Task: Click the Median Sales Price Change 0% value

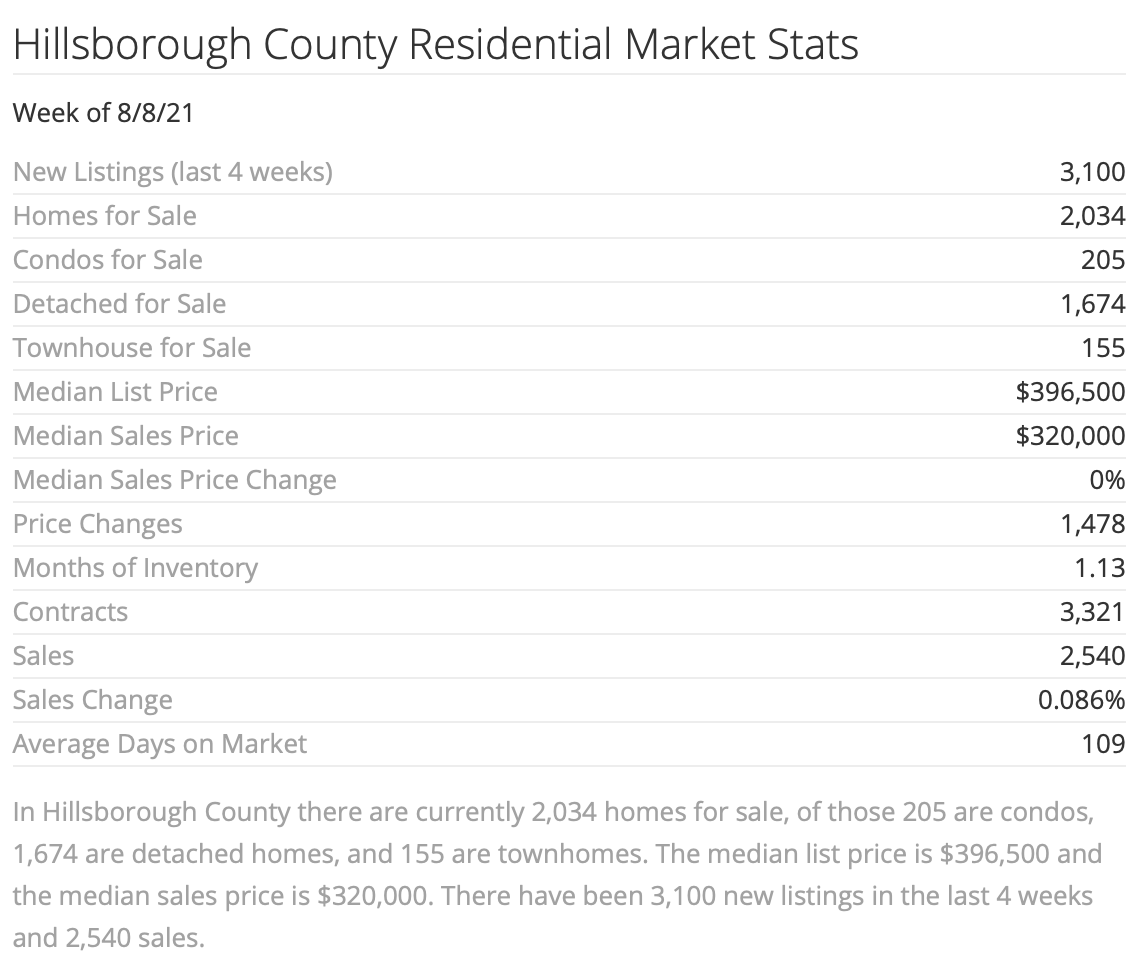Action: point(1107,481)
